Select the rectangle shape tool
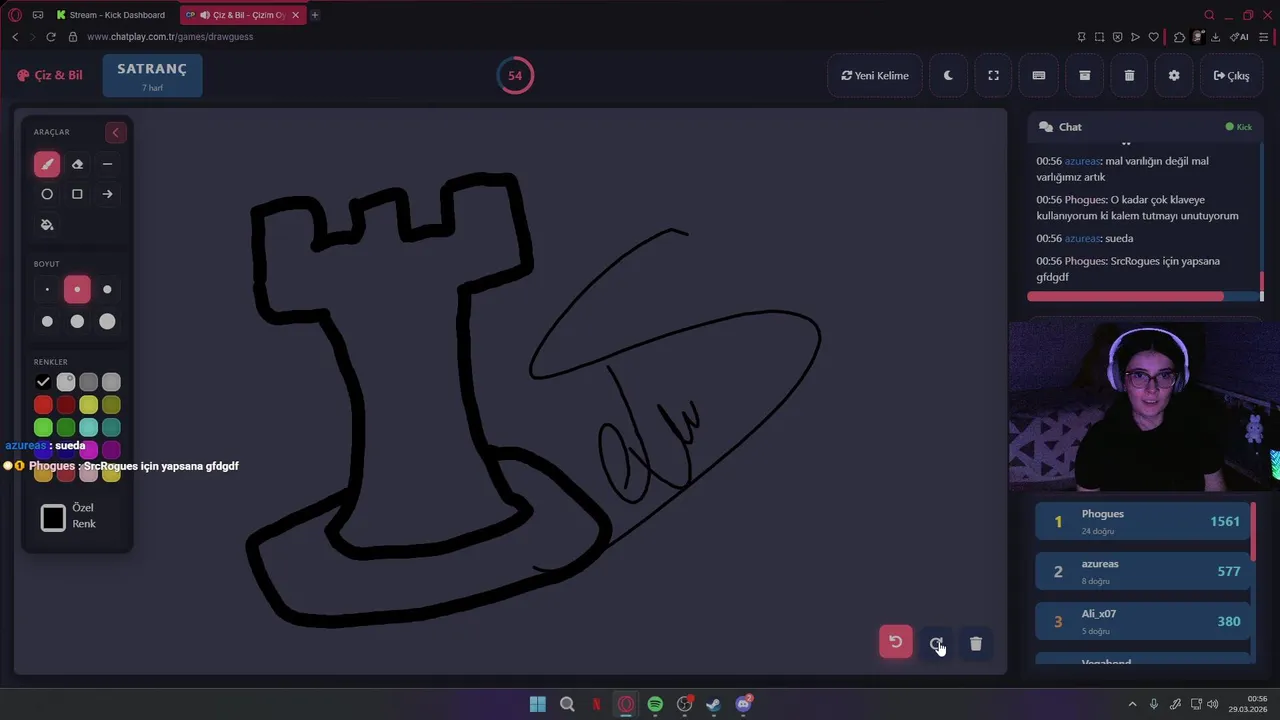The width and height of the screenshot is (1280, 720). coord(77,194)
